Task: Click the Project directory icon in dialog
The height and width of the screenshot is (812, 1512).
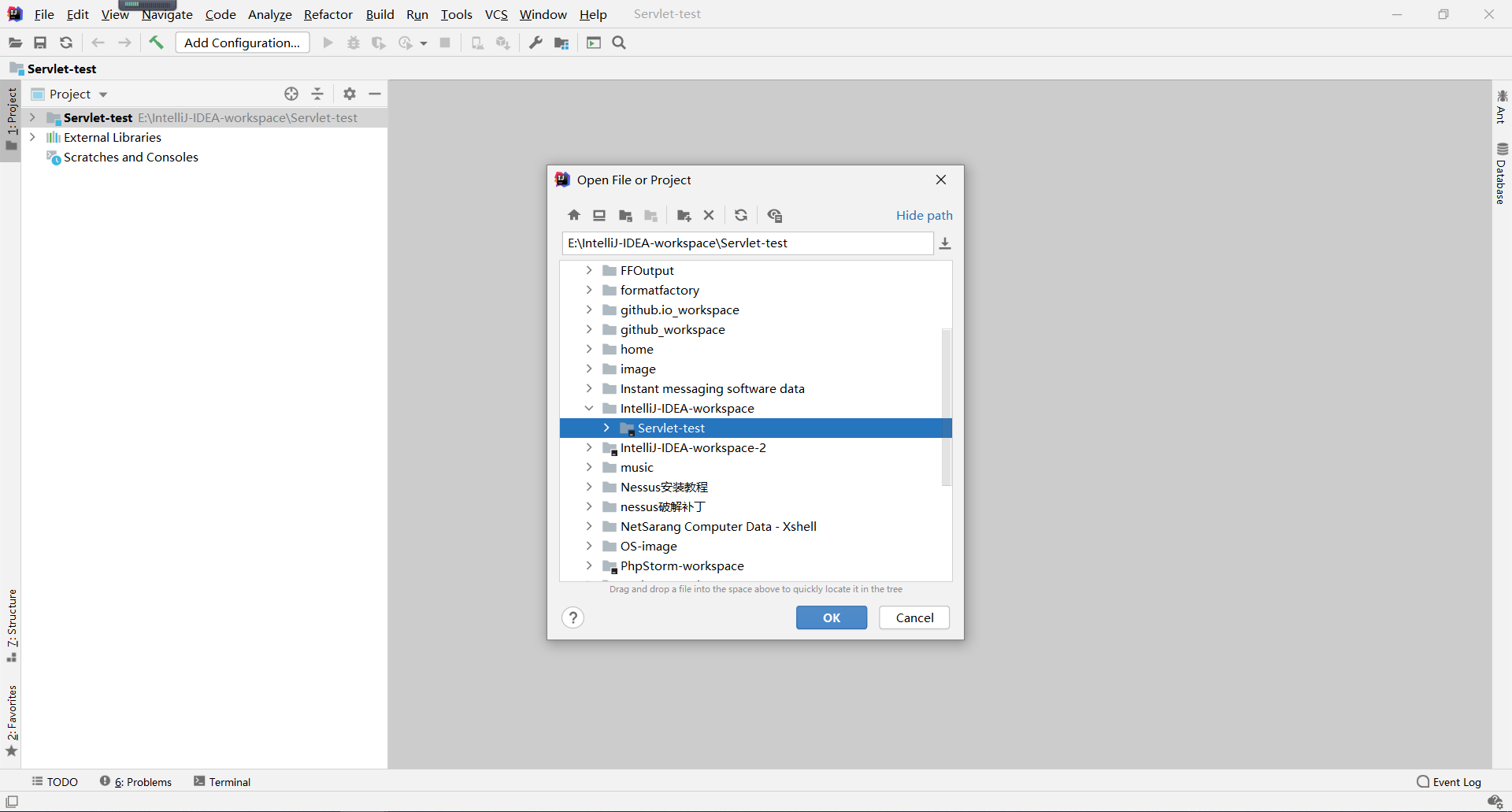Action: point(626,215)
